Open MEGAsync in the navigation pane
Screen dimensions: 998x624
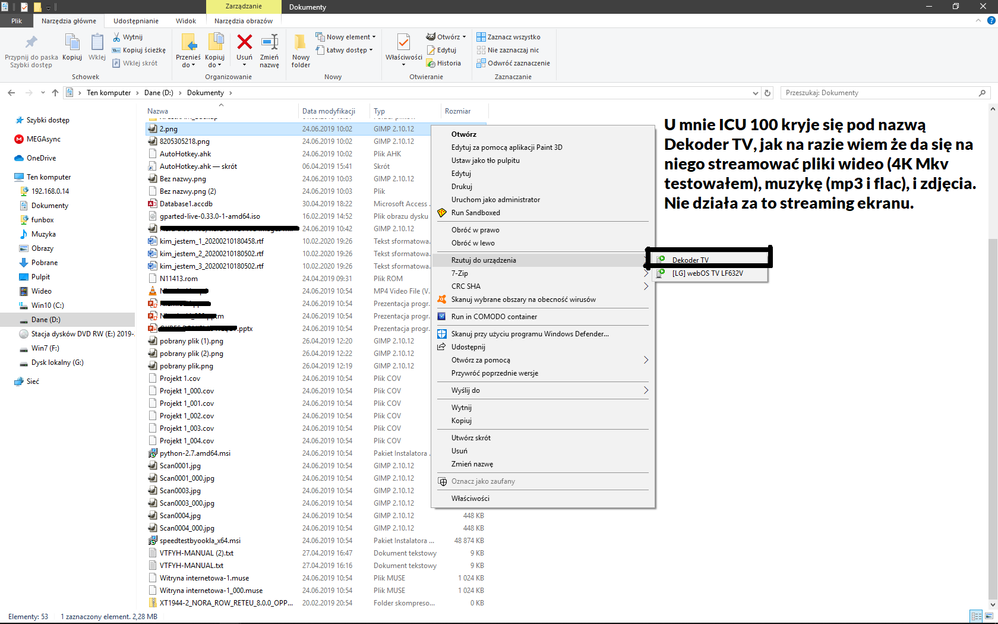[42, 139]
